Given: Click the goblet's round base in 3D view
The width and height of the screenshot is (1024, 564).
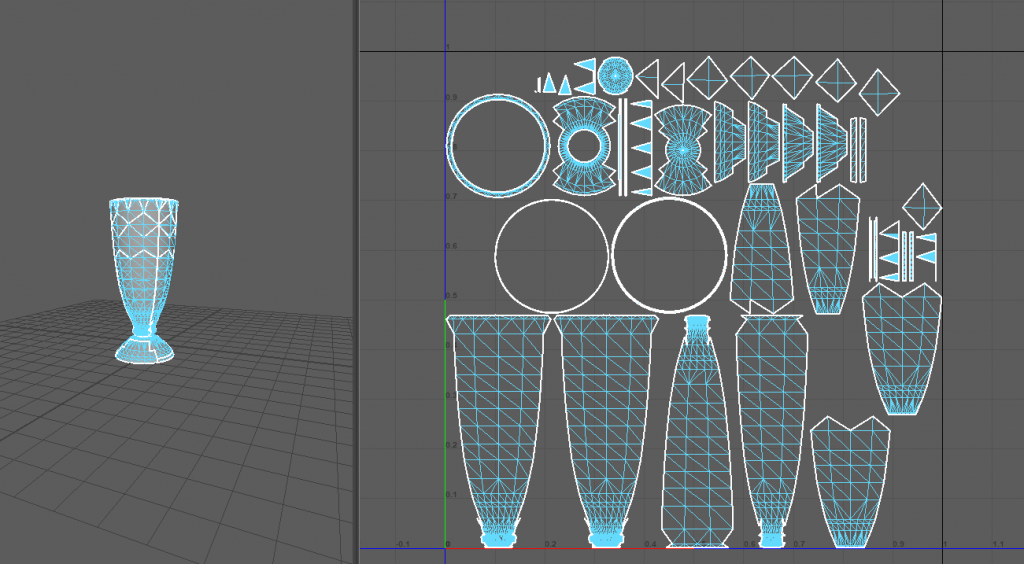Looking at the screenshot, I should tap(146, 350).
